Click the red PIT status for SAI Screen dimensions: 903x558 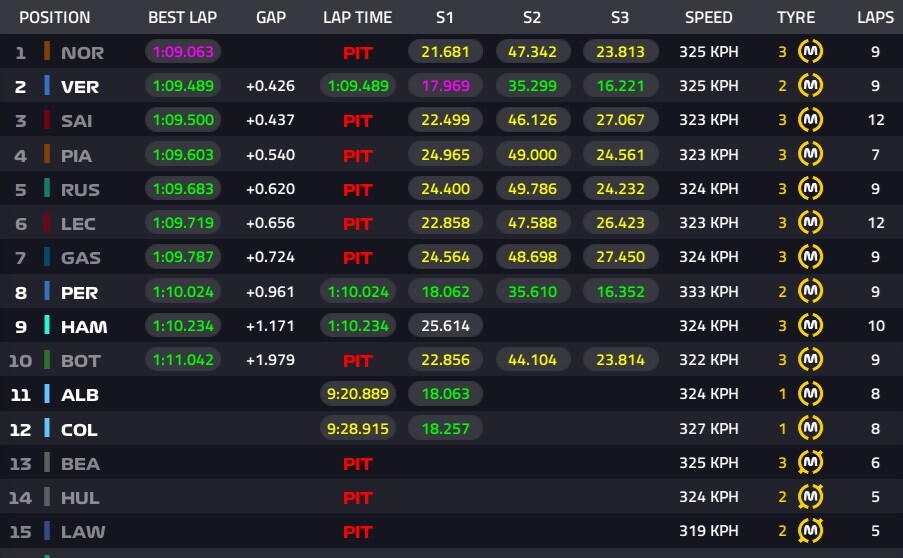point(357,121)
